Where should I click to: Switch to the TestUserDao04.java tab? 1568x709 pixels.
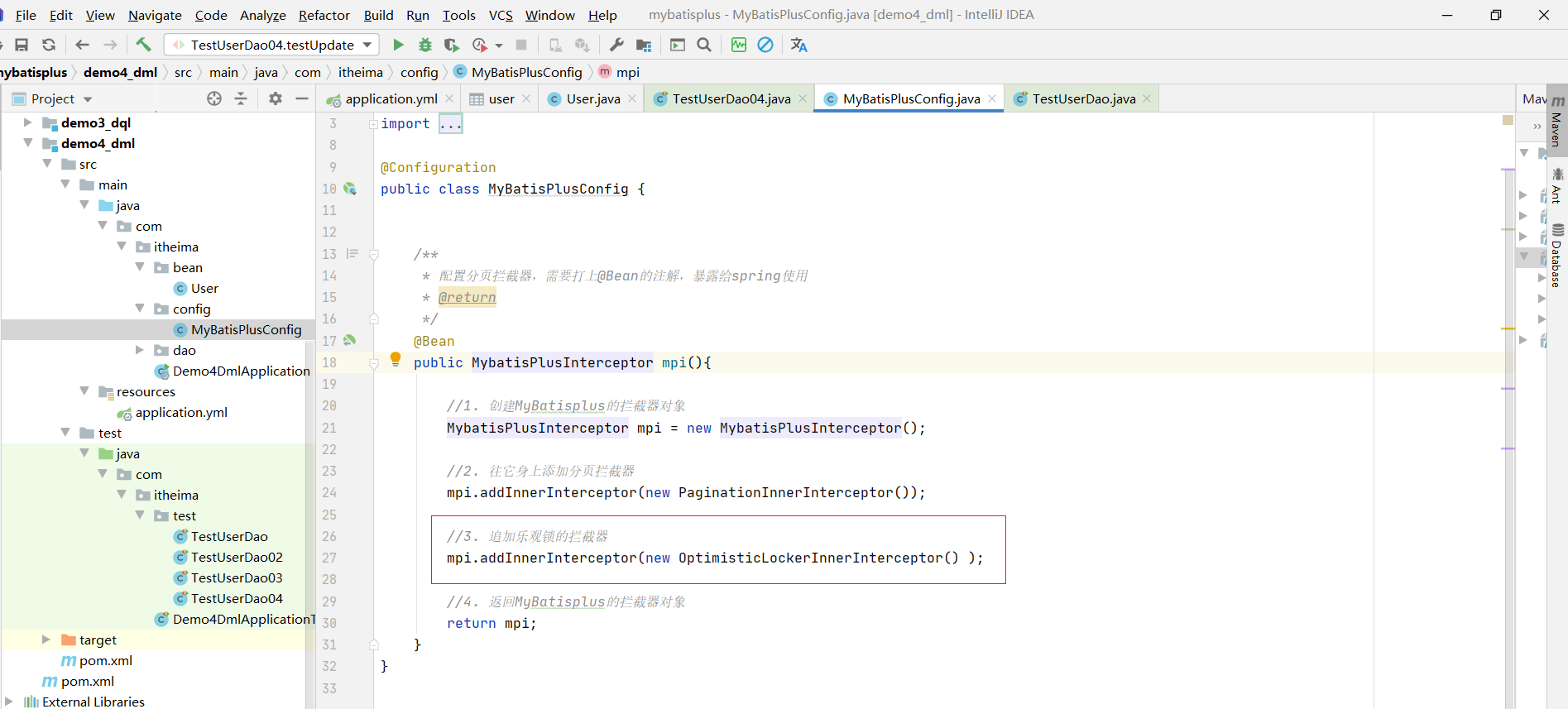tap(731, 98)
